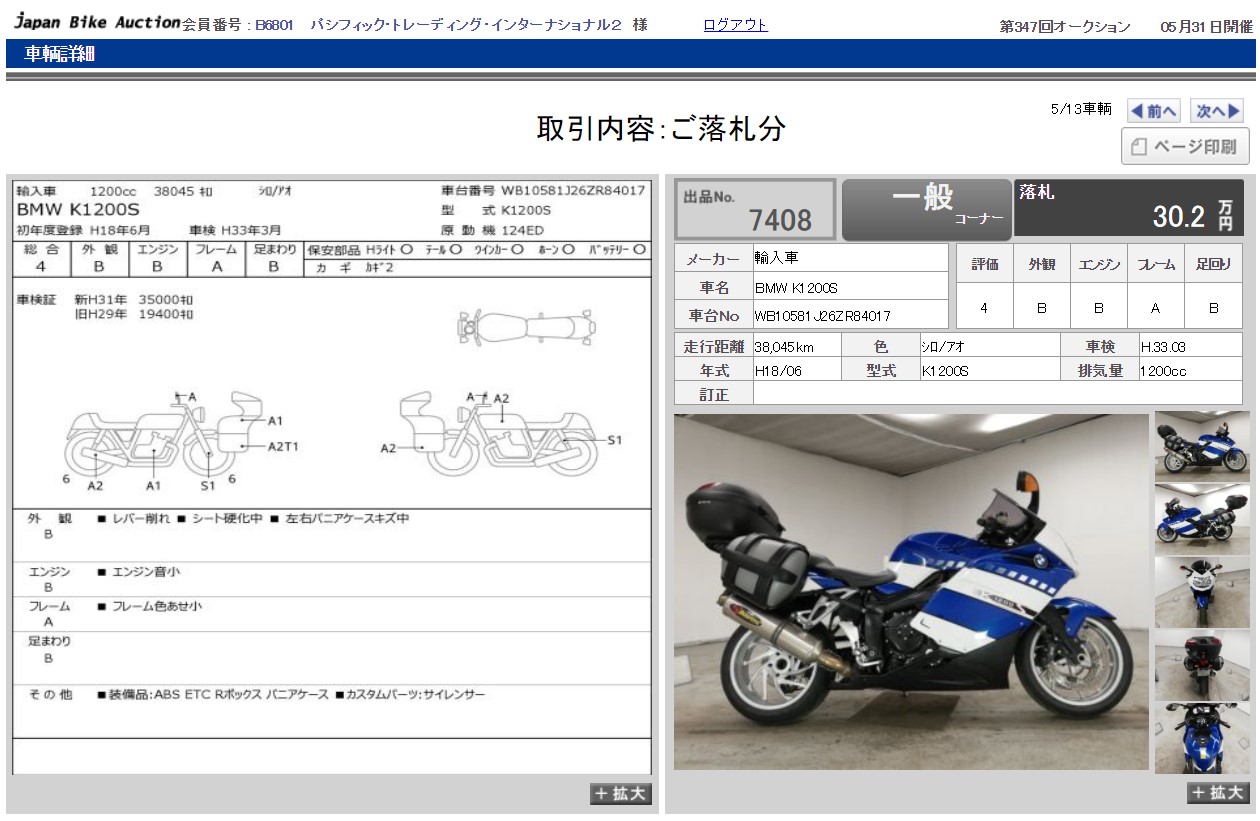The image size is (1260, 821).
Task: Click the 一般コーナー badge
Action: point(926,209)
